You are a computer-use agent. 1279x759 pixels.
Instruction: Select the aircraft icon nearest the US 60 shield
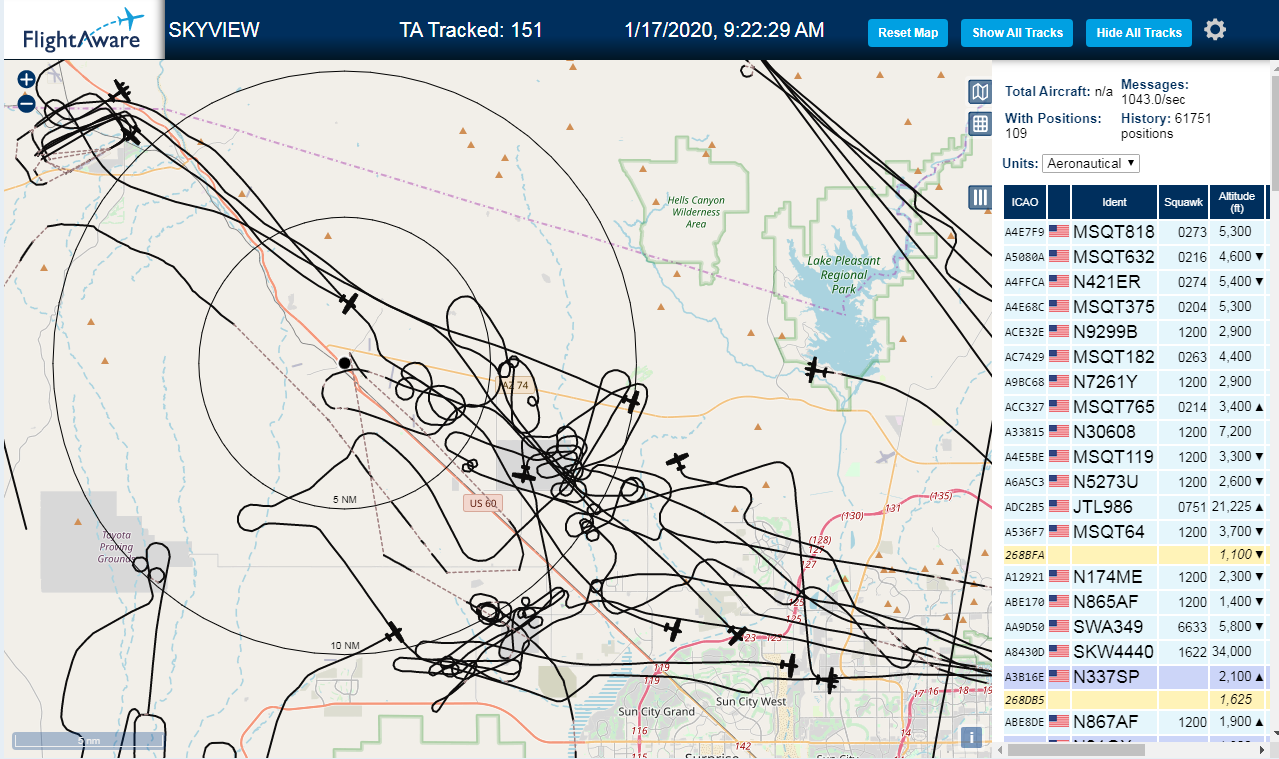[x=523, y=474]
